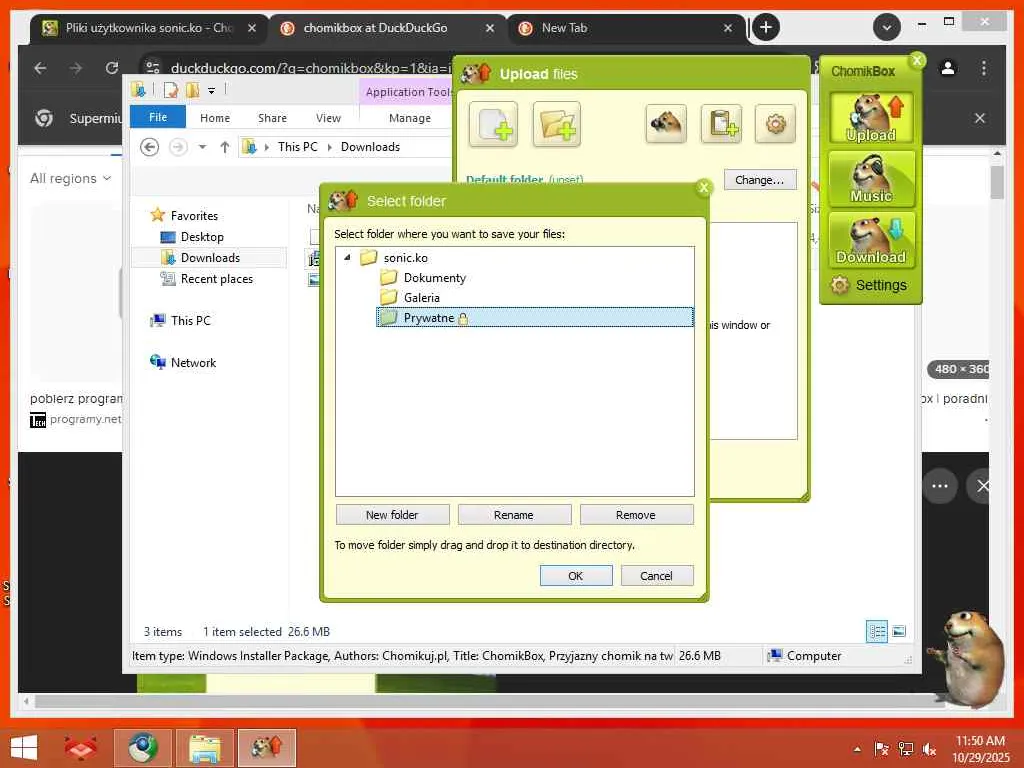This screenshot has width=1024, height=768.
Task: Open the ChomikBox Music section
Action: (871, 179)
